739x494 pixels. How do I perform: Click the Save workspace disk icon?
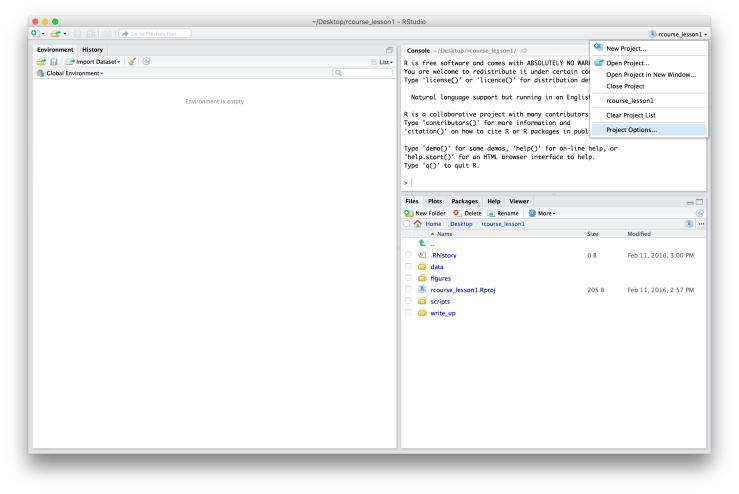point(54,62)
